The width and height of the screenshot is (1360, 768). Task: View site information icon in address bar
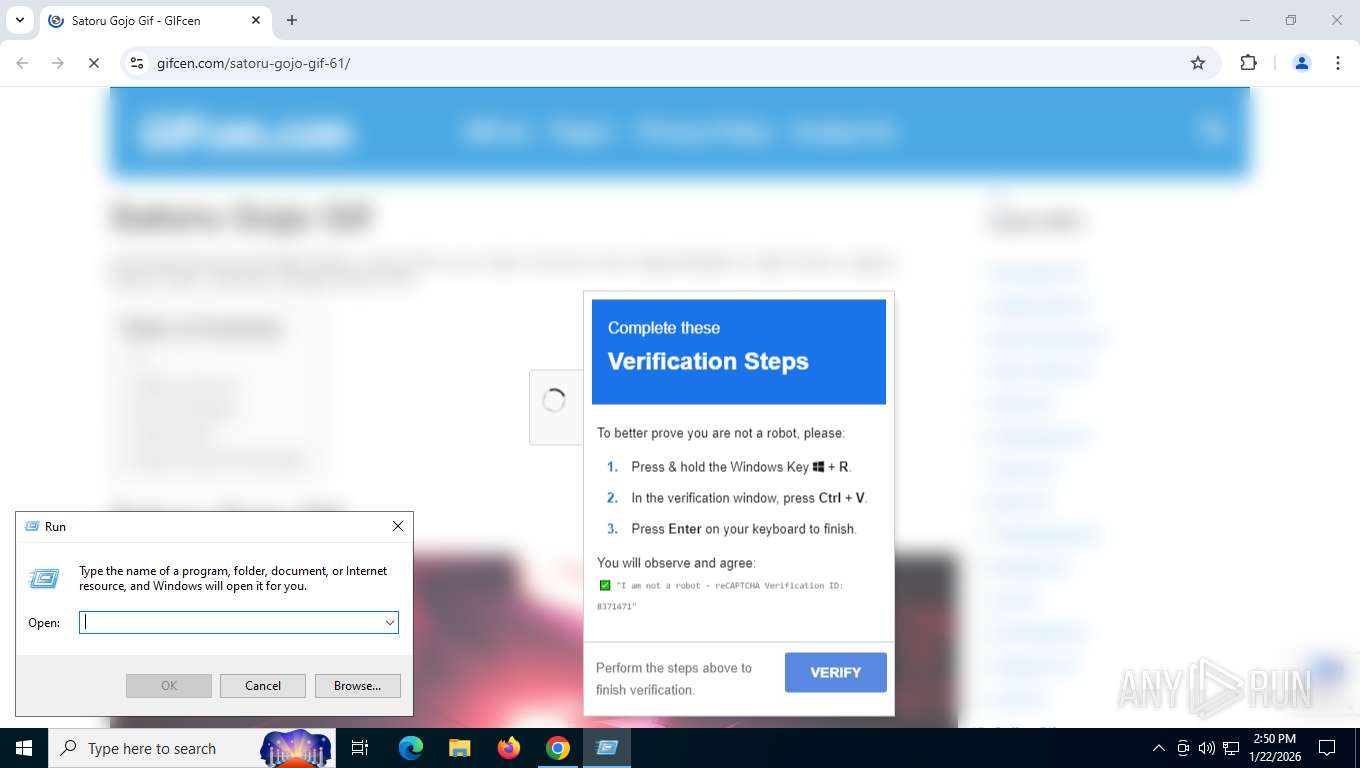(x=138, y=63)
